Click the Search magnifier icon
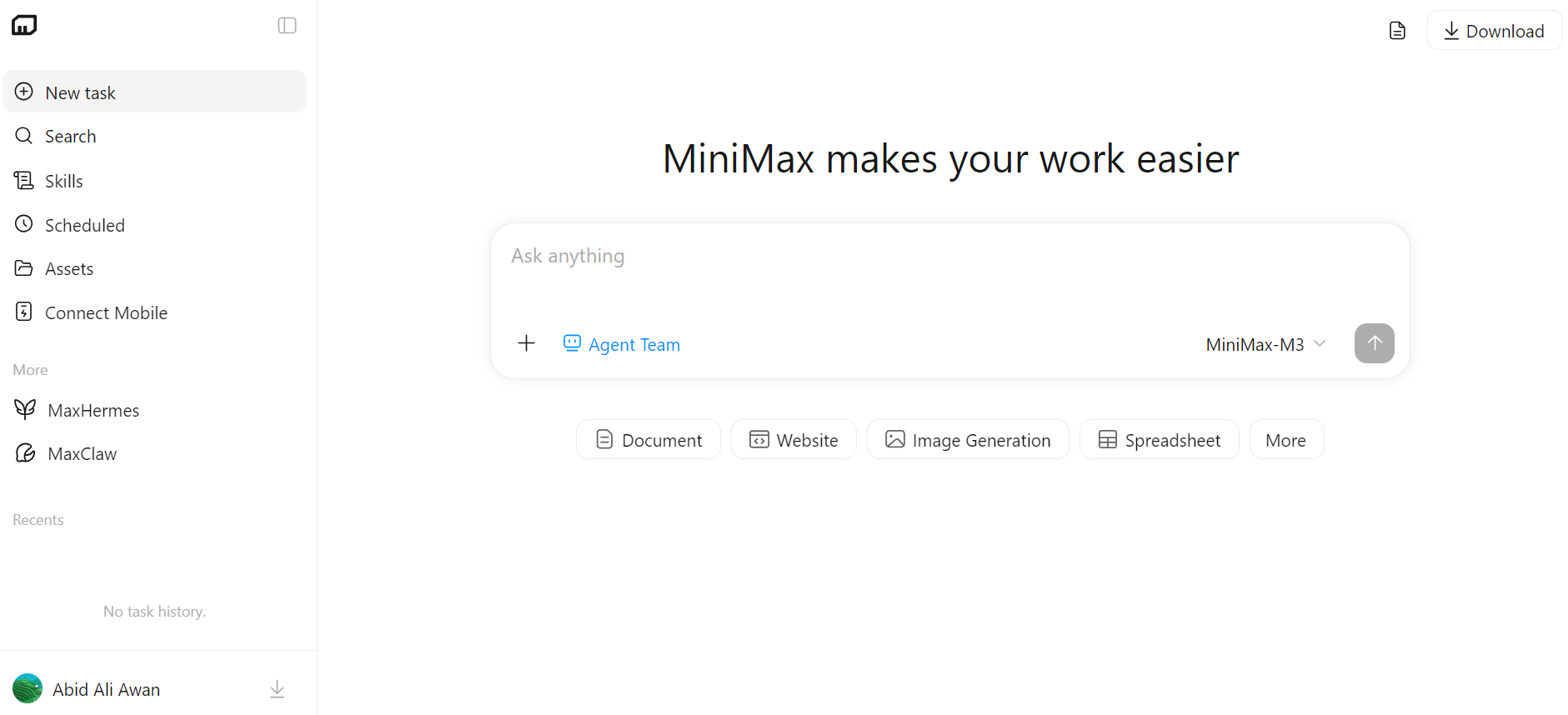Screen dimensions: 1568x715 [24, 135]
